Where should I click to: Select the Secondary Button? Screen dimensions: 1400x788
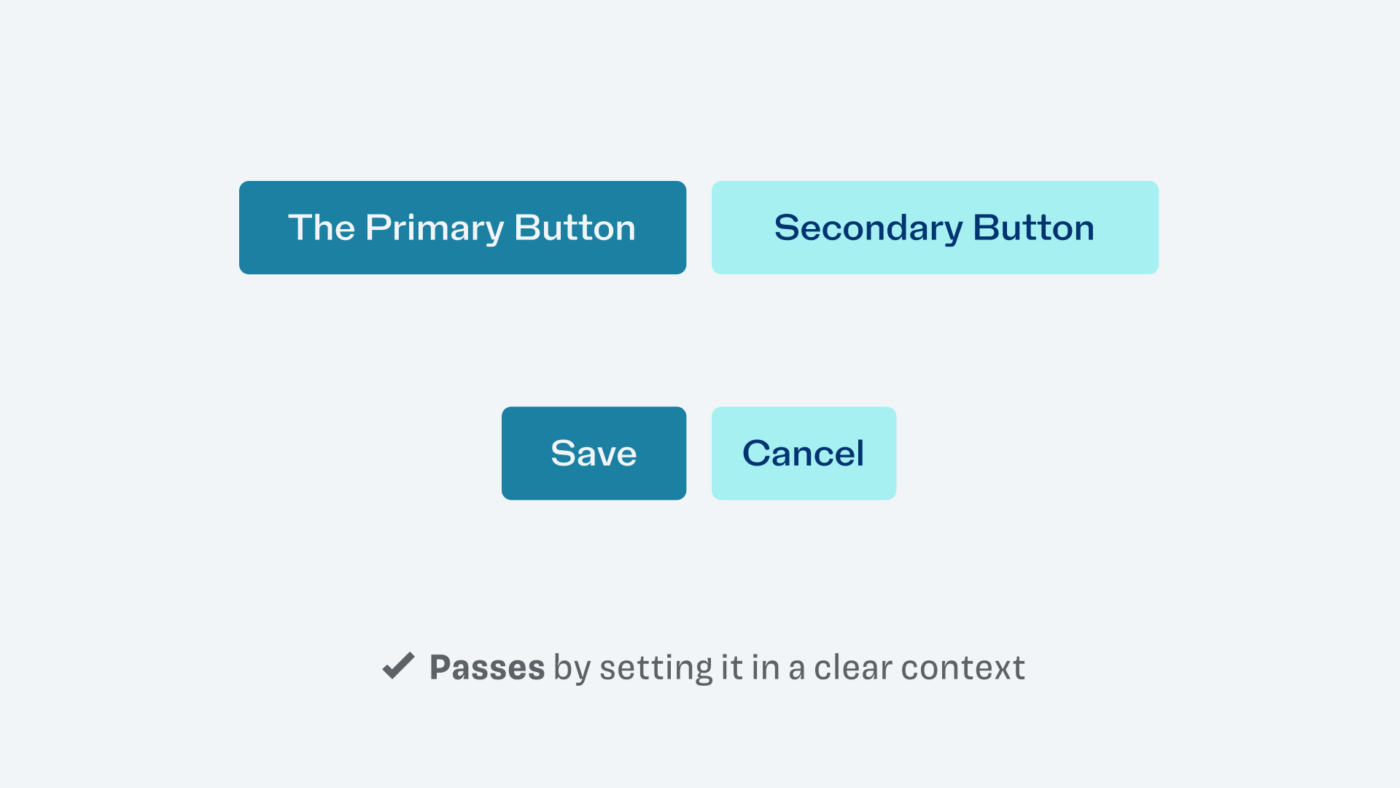pos(935,227)
